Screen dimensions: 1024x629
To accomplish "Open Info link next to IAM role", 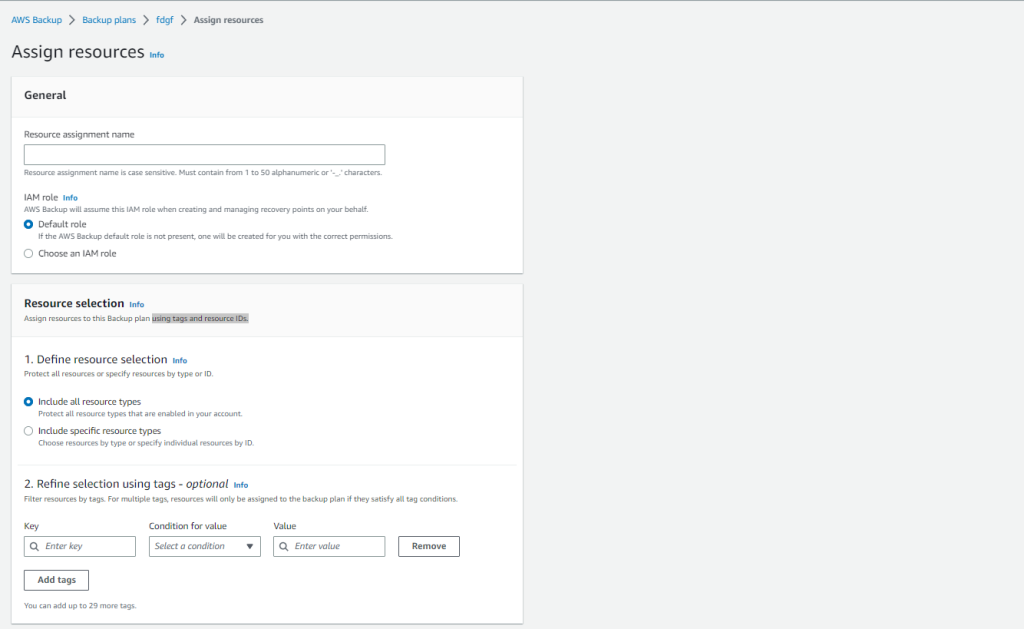I will click(x=70, y=198).
